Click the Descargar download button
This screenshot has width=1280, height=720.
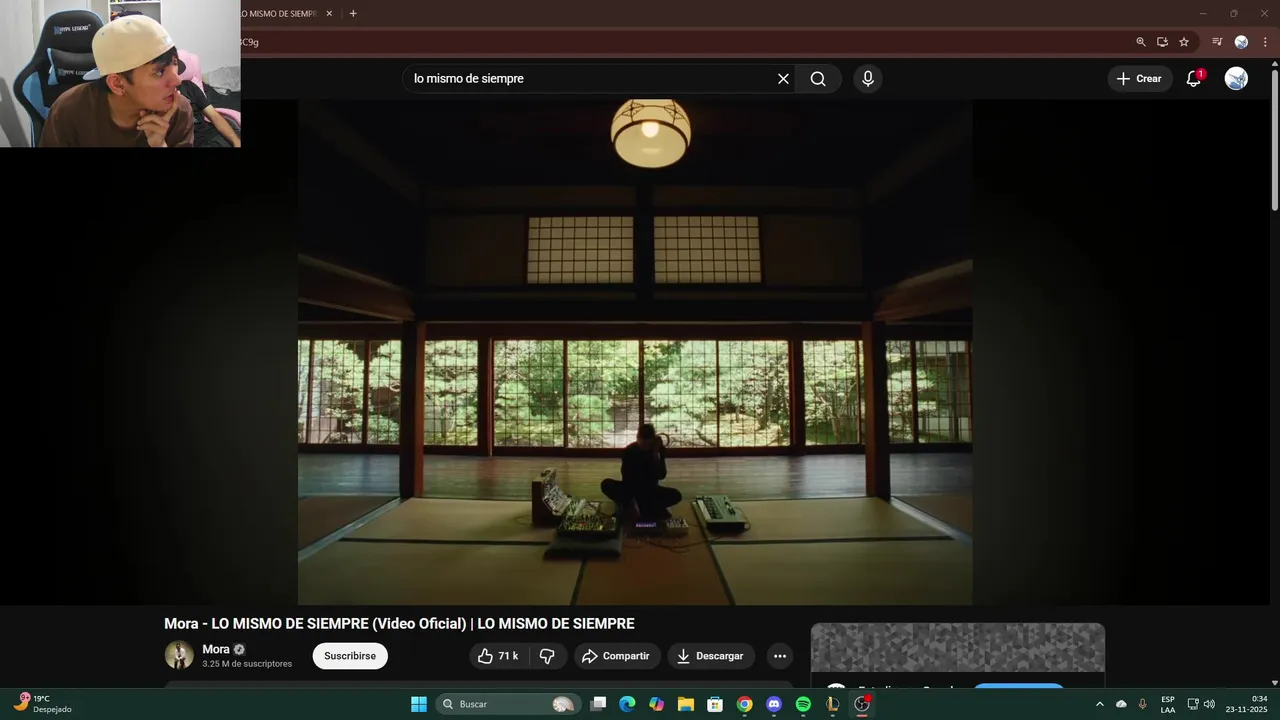[x=711, y=656]
